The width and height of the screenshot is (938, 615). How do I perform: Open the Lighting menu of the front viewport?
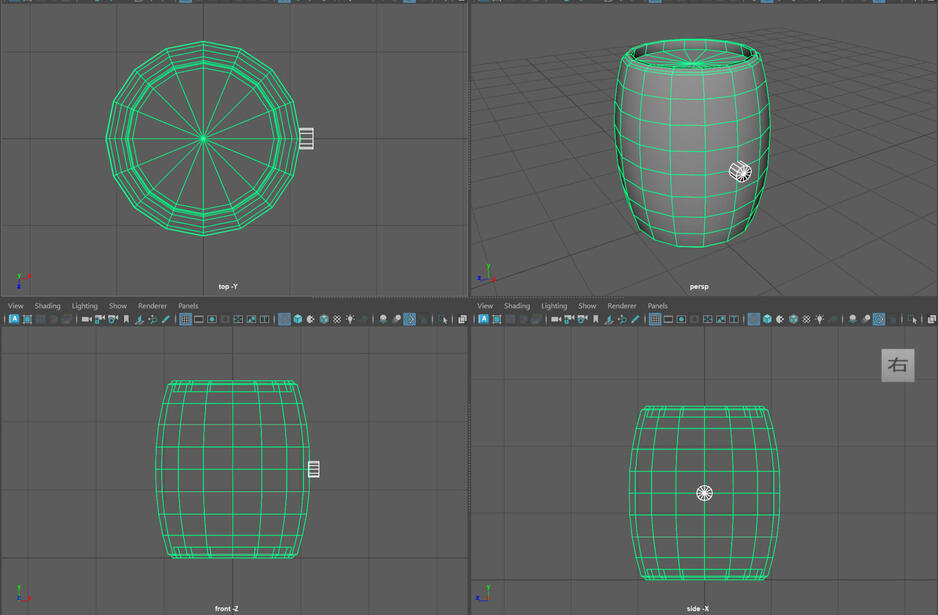coord(84,306)
